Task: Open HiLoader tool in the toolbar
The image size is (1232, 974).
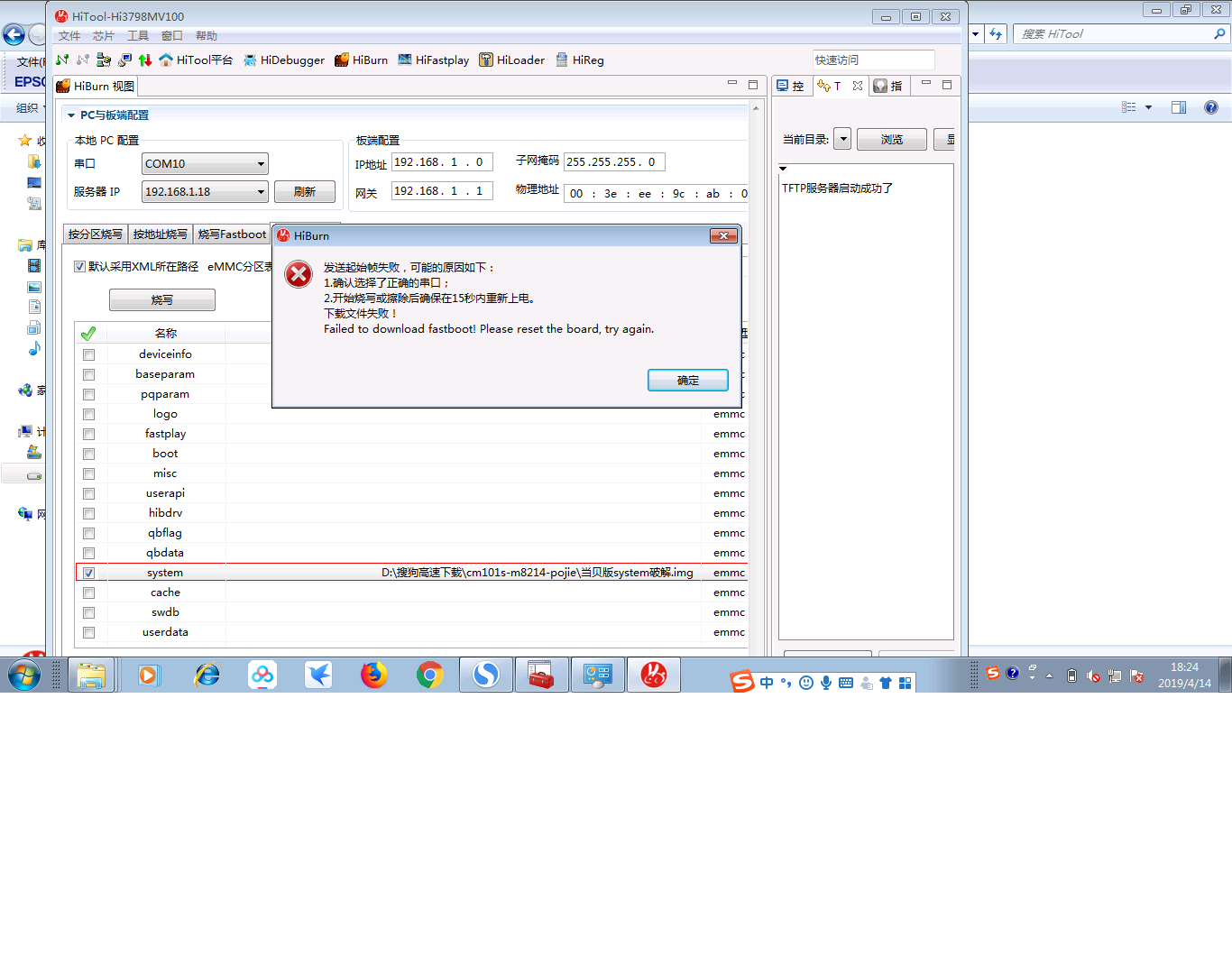Action: 511,60
